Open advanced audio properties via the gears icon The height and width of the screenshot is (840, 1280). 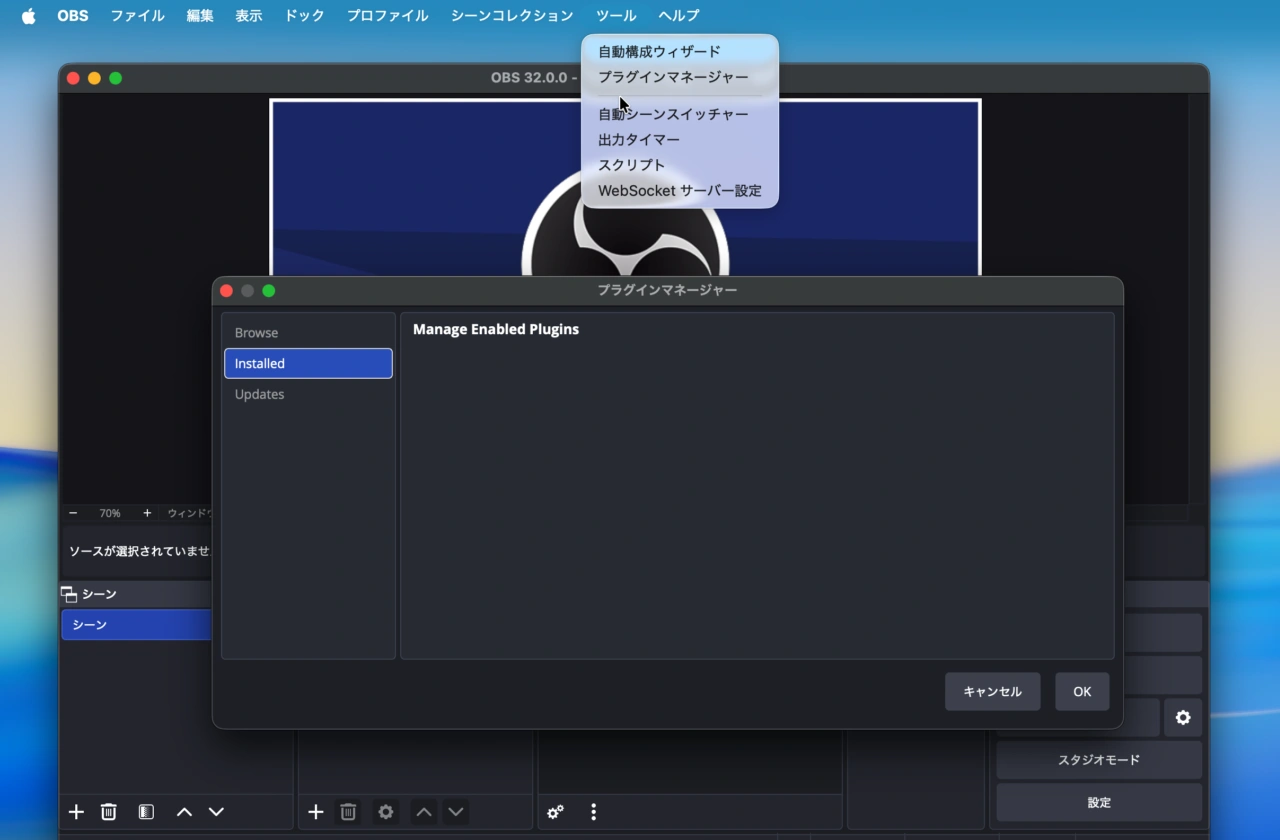tap(555, 813)
